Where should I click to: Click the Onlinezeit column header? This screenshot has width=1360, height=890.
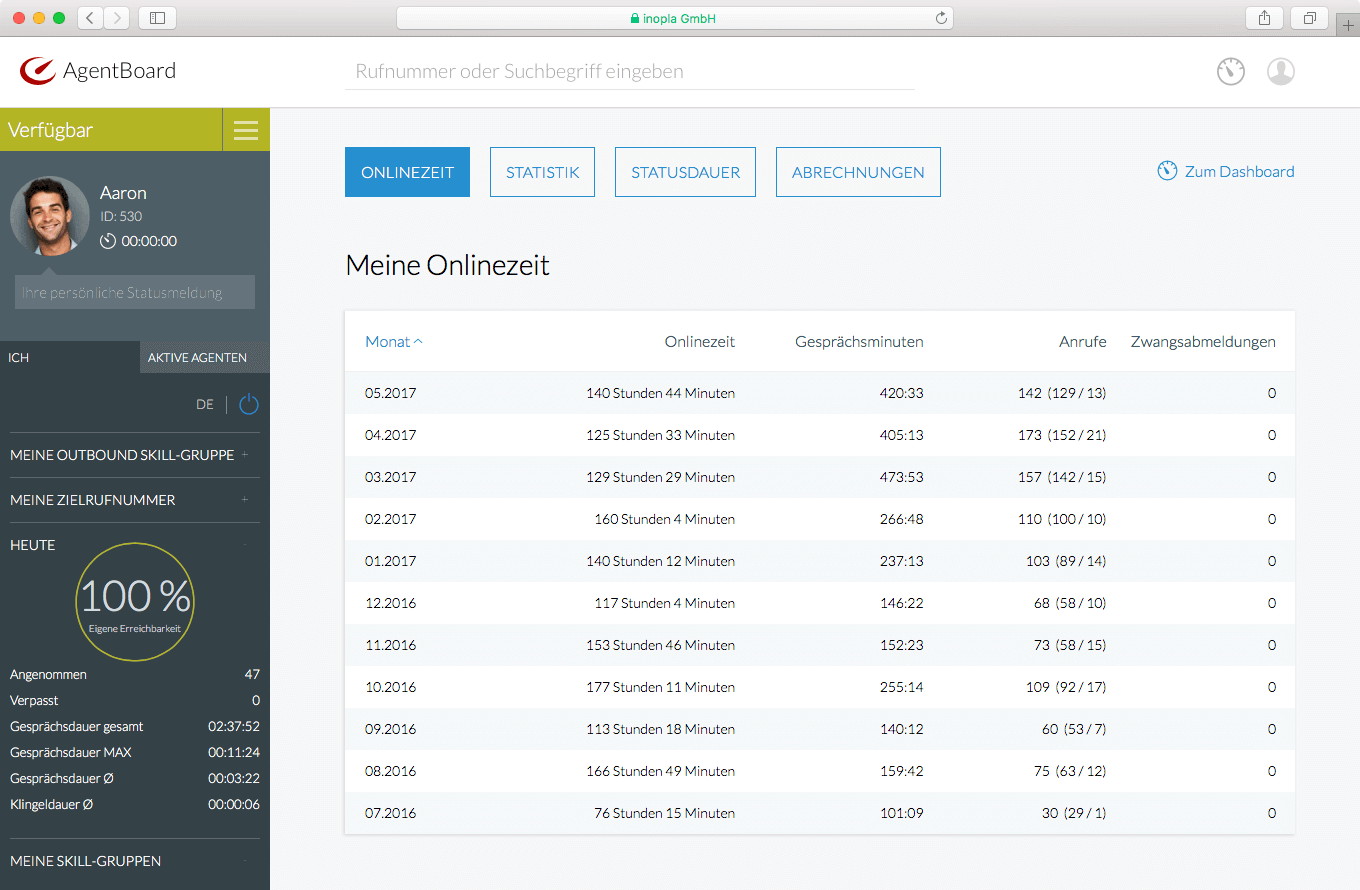(700, 341)
